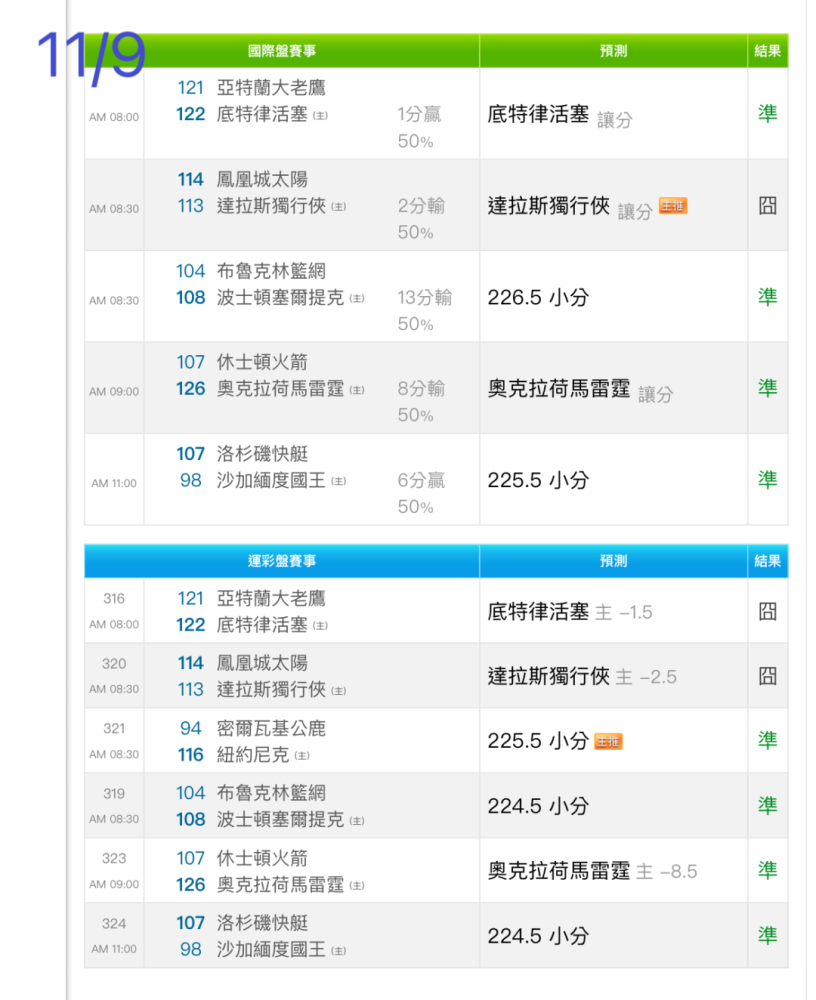
Task: Select '225.5 小分' in the 國際盤賽事 table
Action: pyautogui.click(x=538, y=480)
